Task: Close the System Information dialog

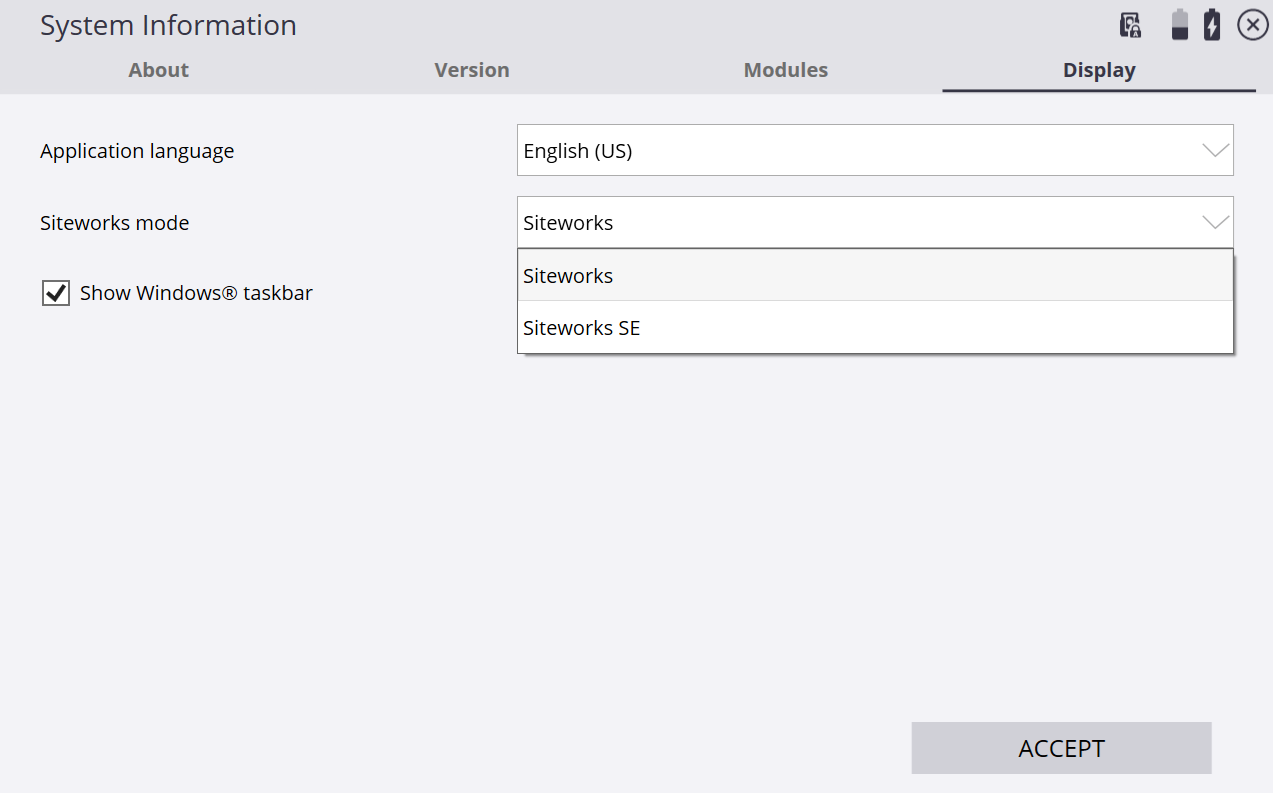Action: click(1253, 25)
